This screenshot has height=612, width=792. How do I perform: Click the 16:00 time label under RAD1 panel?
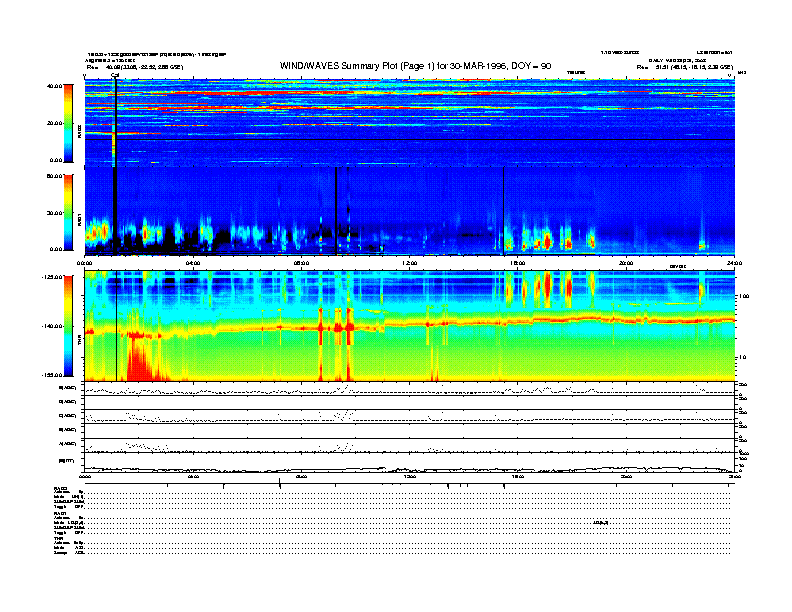[518, 263]
